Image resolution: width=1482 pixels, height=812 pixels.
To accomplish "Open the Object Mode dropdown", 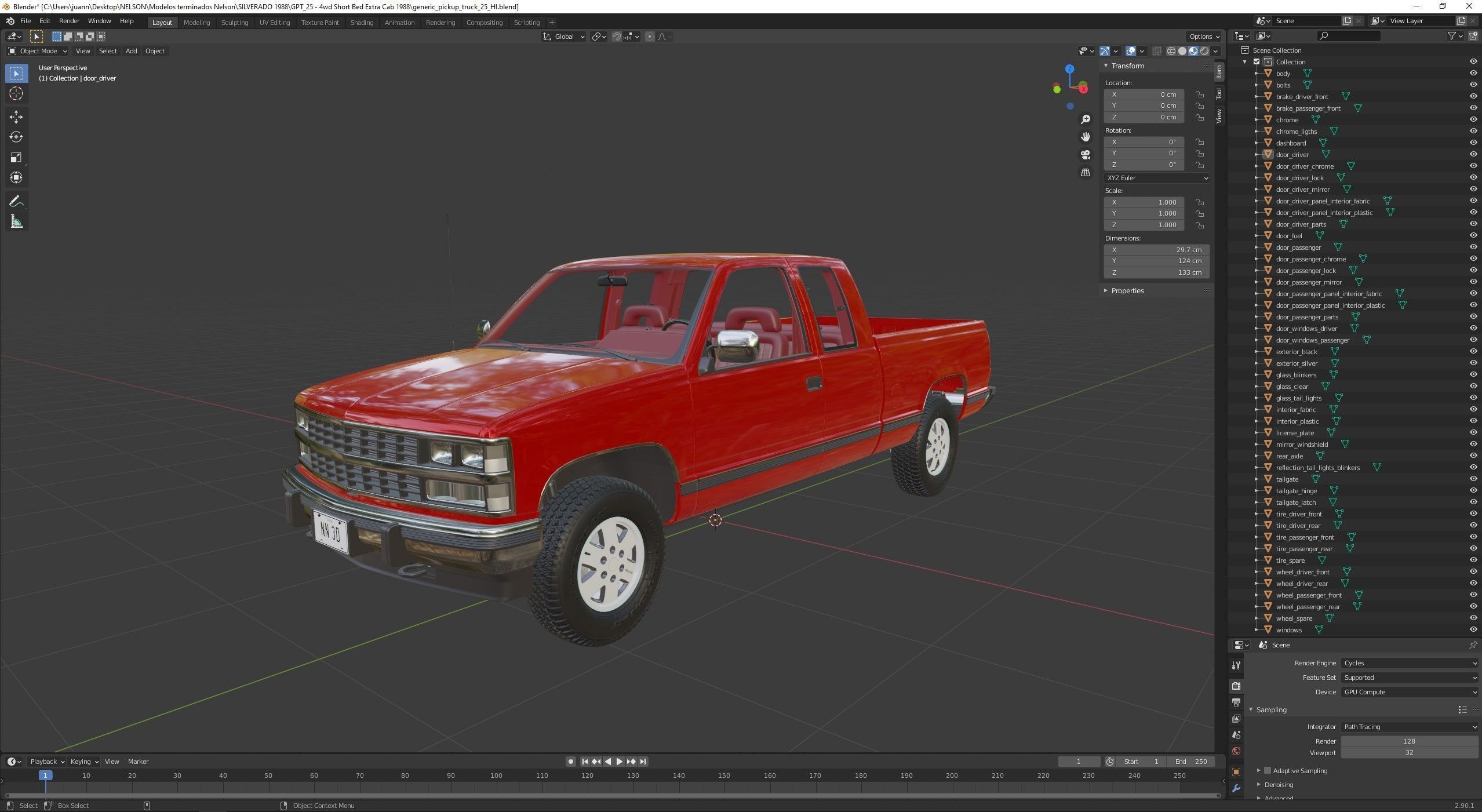I will [x=37, y=51].
